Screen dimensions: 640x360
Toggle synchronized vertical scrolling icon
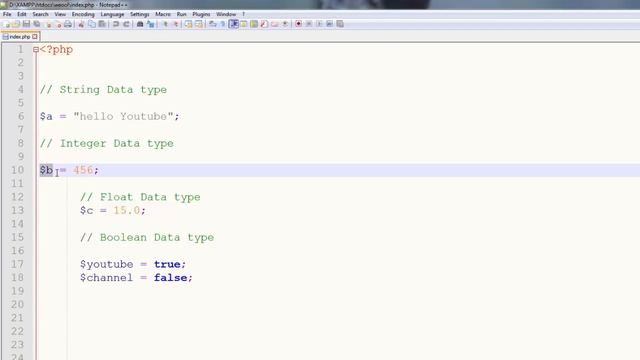[188, 24]
